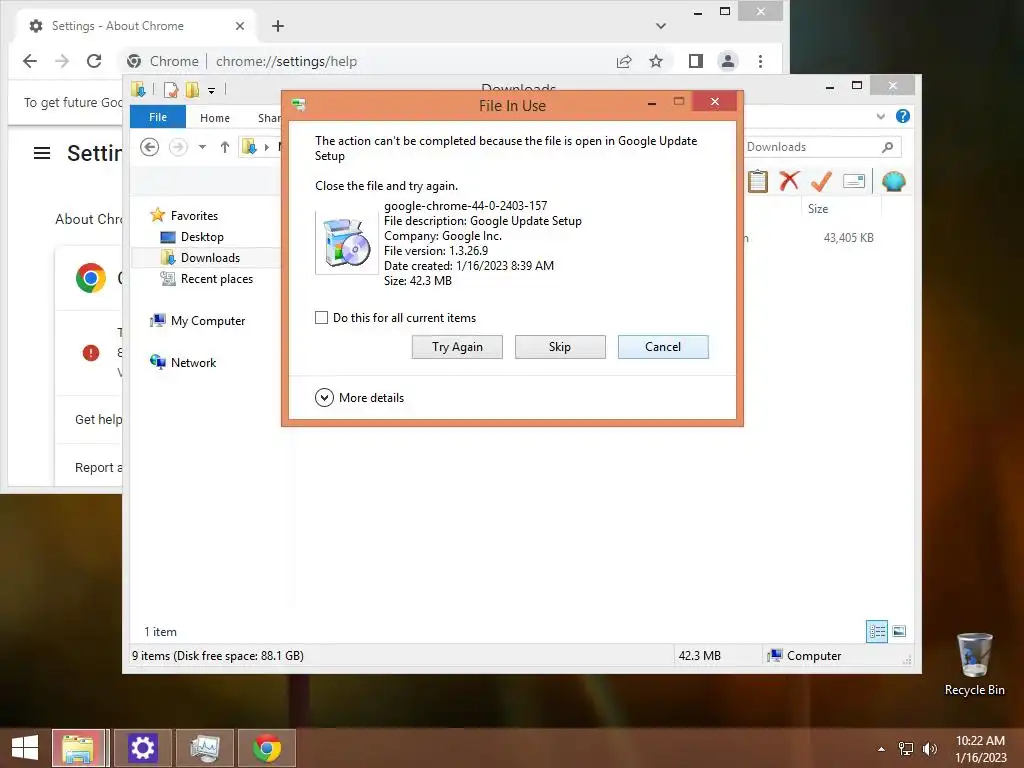Close the Settings - About Chrome tab
The height and width of the screenshot is (768, 1024).
[240, 26]
